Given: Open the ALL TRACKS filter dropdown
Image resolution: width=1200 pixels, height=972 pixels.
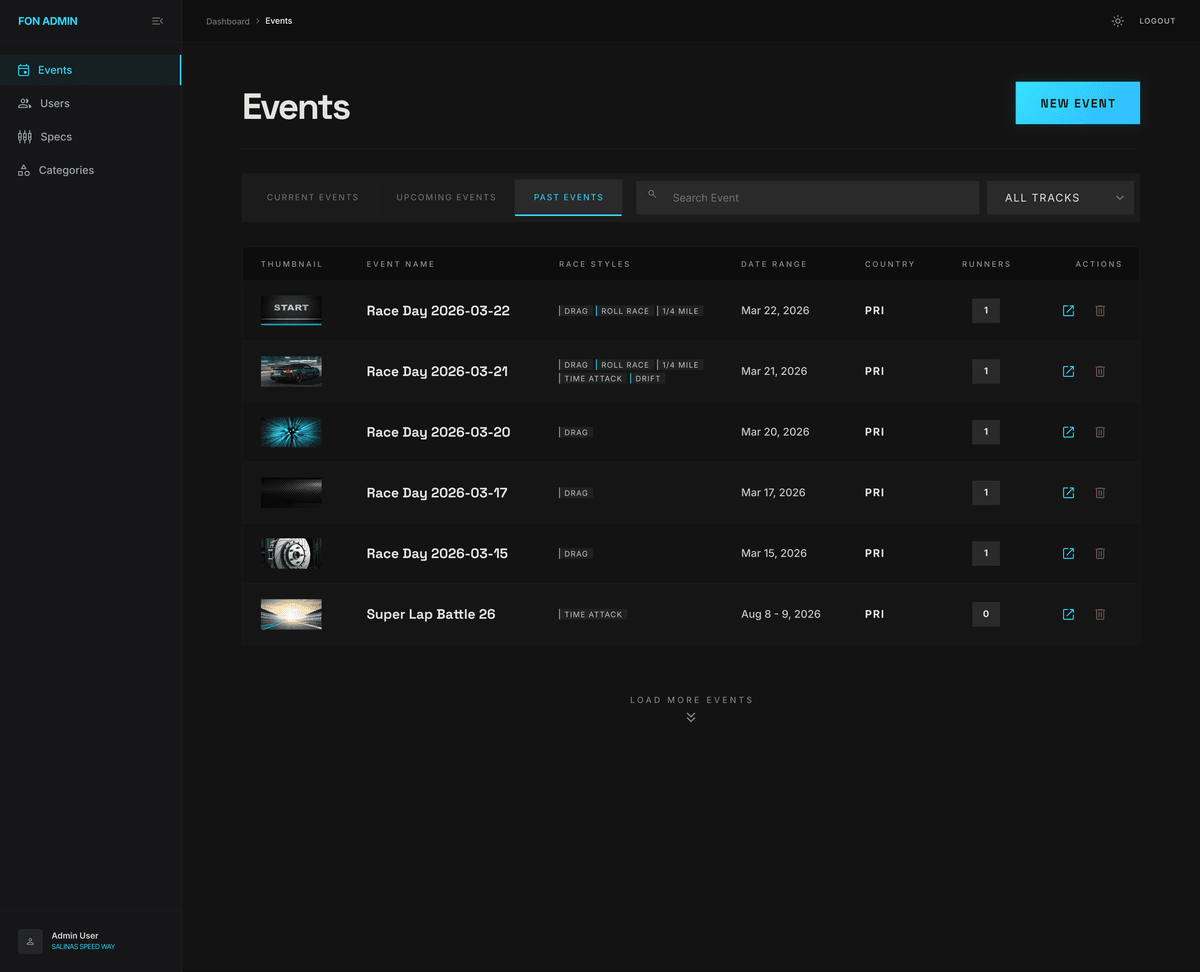Looking at the screenshot, I should [x=1060, y=197].
